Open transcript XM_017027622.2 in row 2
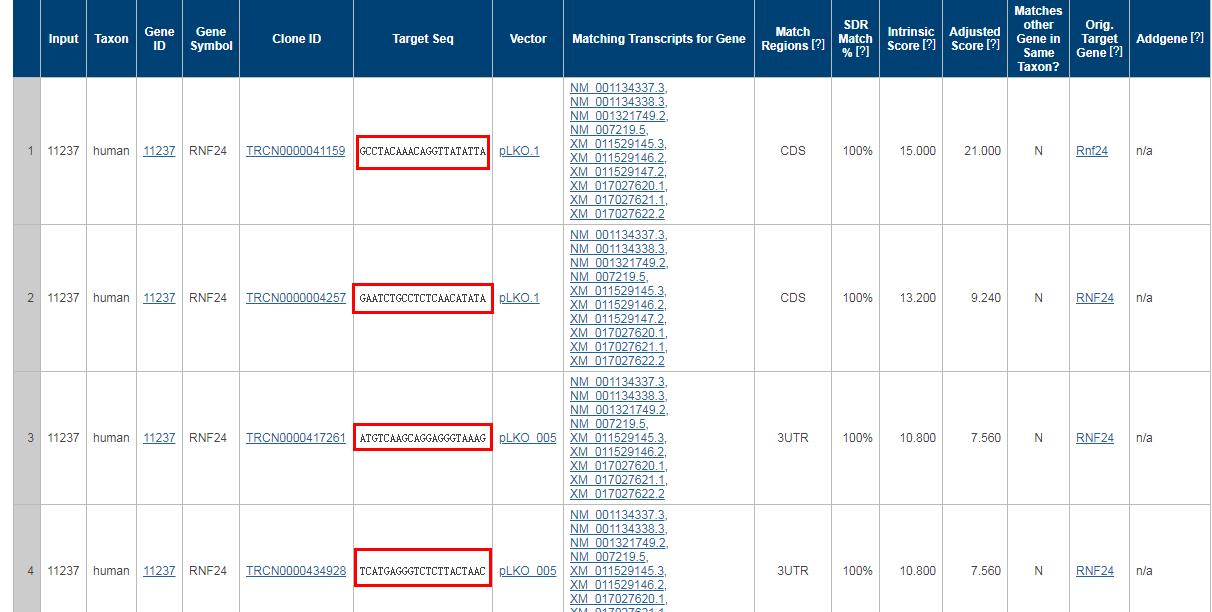The image size is (1212, 612). (x=617, y=361)
